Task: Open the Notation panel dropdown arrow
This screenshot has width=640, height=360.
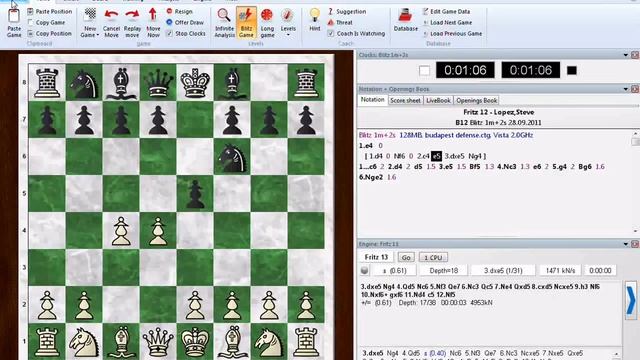Action: 626,89
